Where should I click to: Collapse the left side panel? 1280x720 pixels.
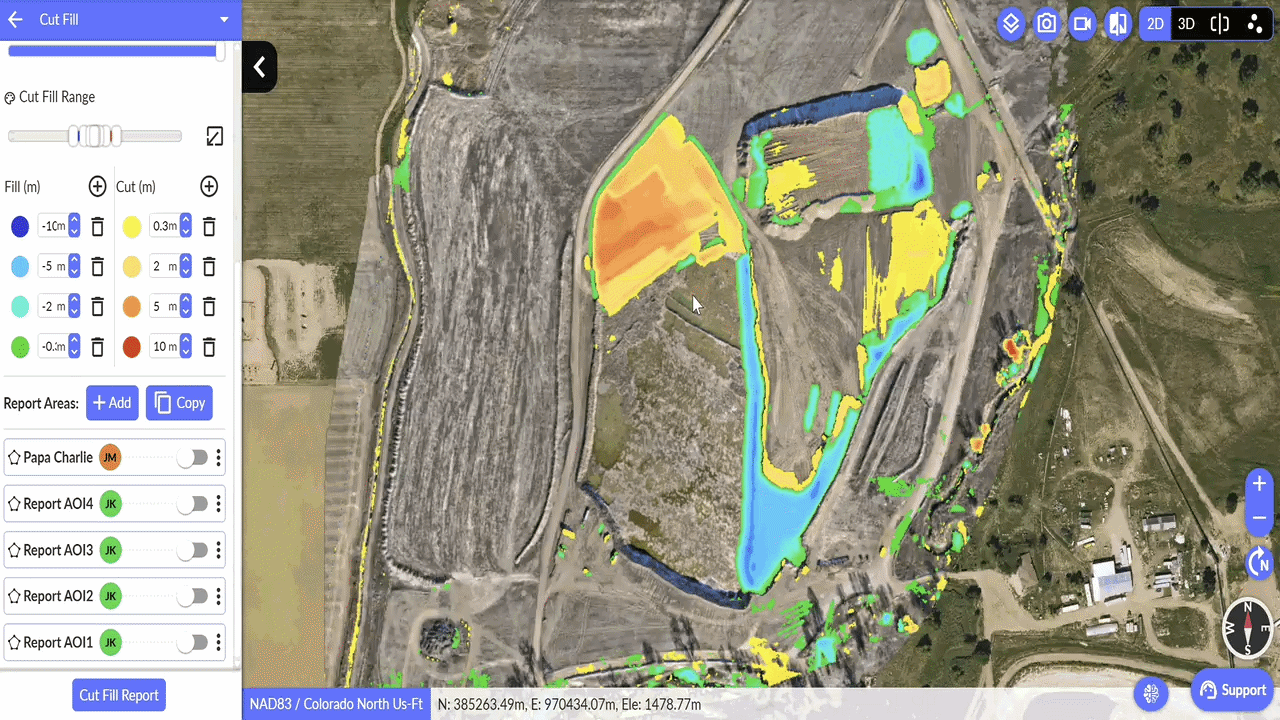259,67
